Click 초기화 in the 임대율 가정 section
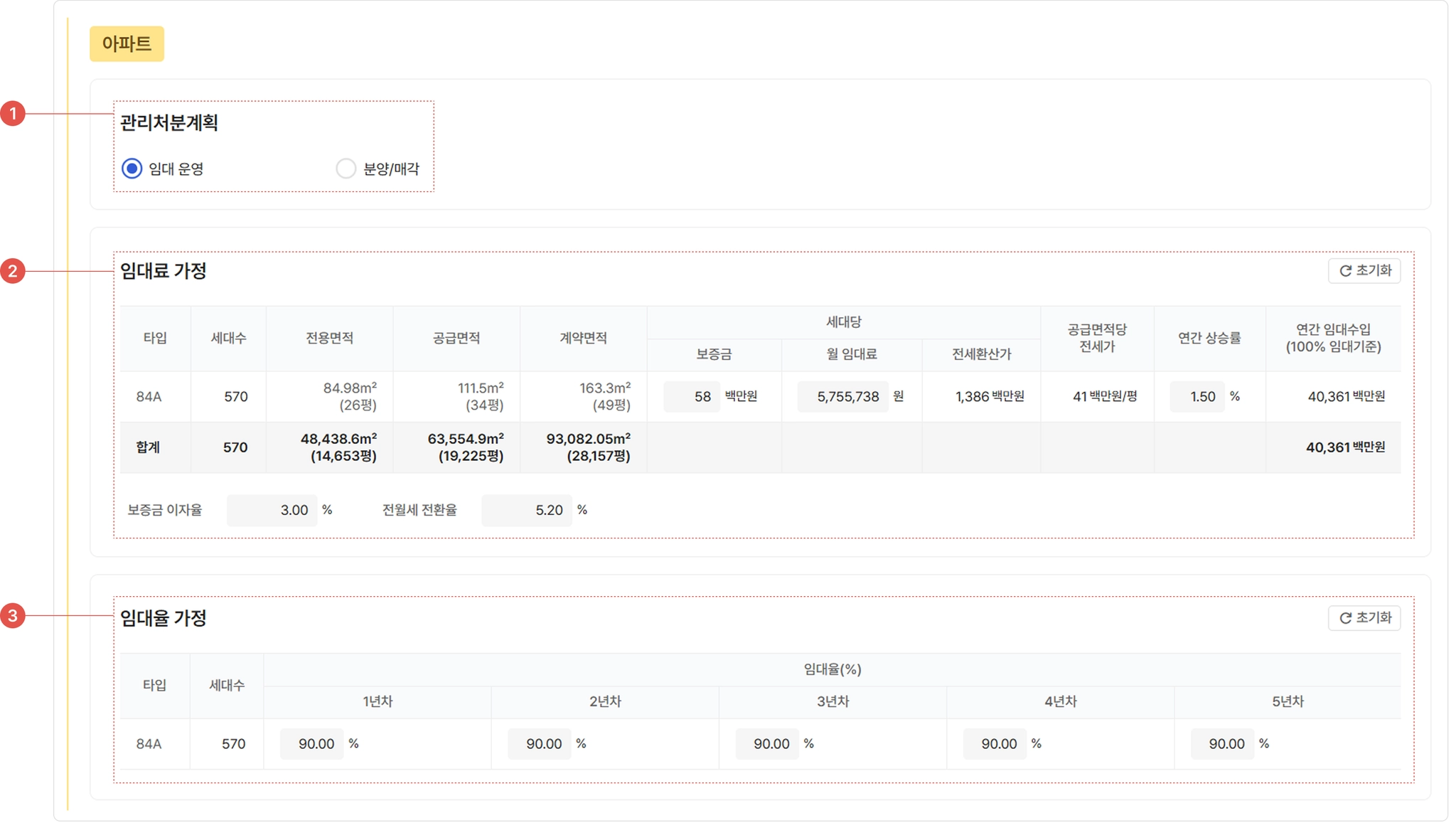The height and width of the screenshot is (823, 1456). [1364, 617]
